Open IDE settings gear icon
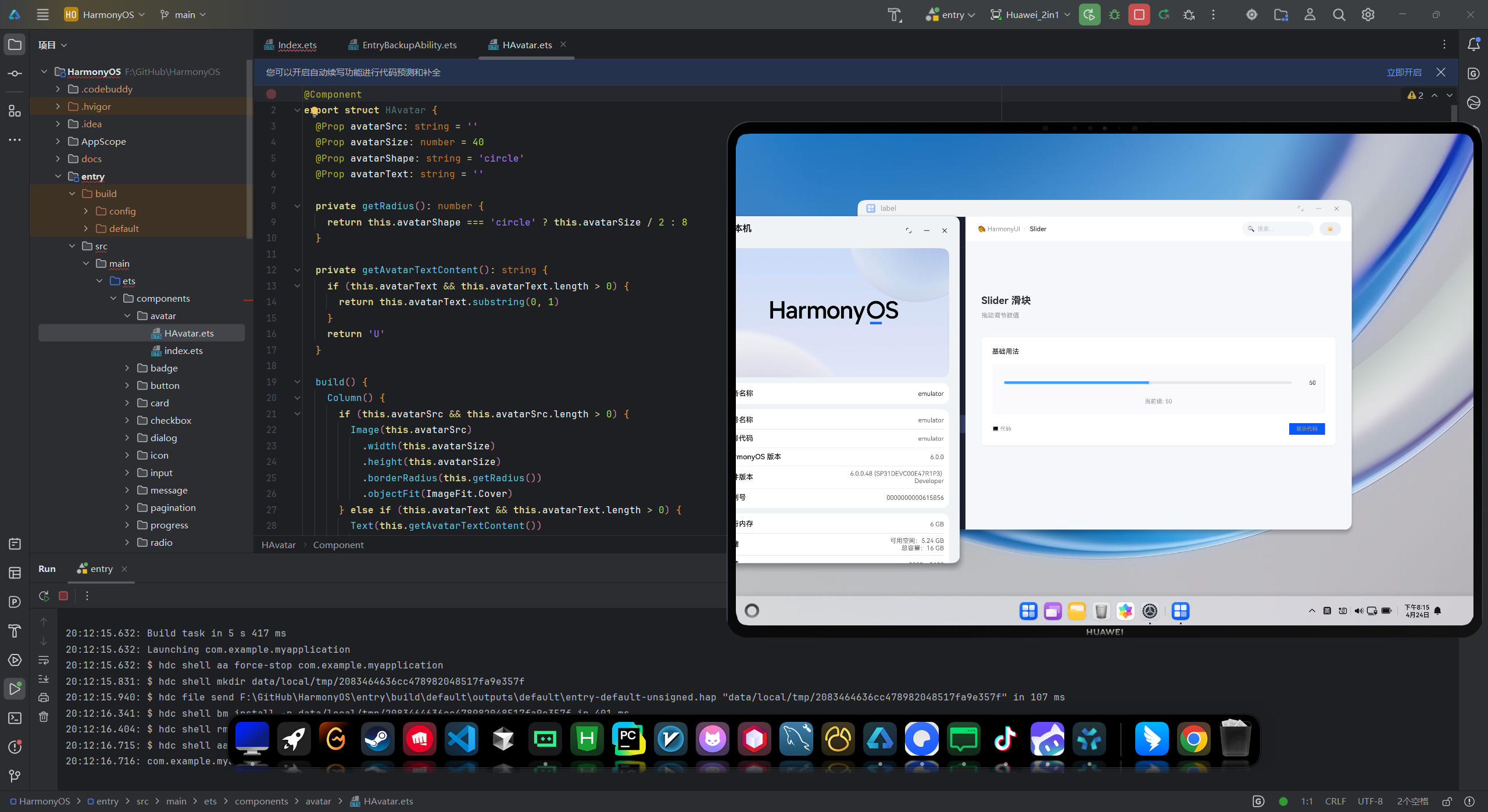 click(1368, 15)
